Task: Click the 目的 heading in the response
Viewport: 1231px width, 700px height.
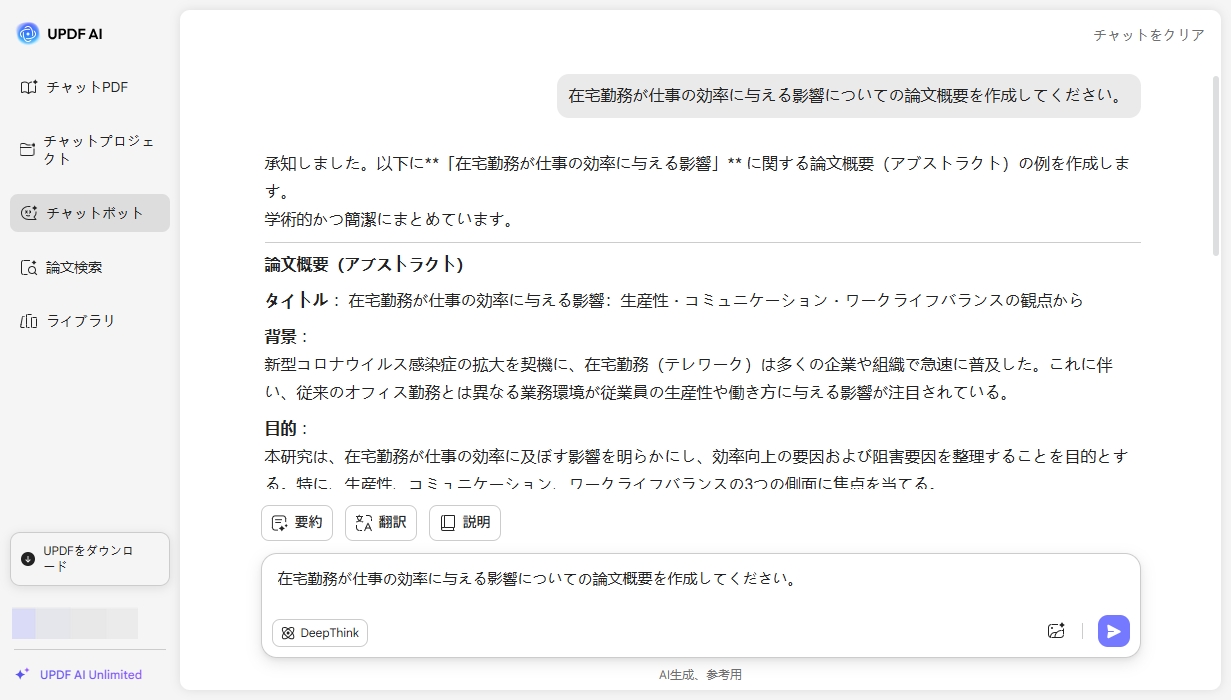Action: [x=281, y=429]
